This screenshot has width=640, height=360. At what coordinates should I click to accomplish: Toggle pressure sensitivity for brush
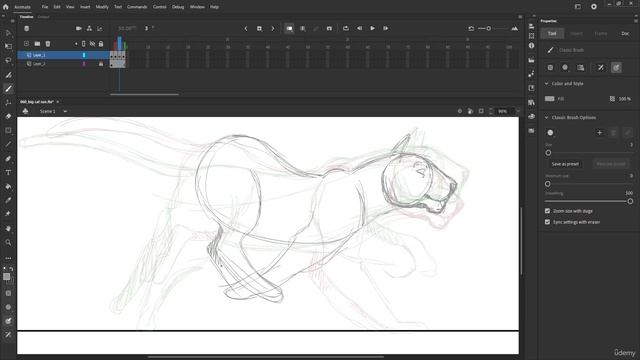click(601, 67)
